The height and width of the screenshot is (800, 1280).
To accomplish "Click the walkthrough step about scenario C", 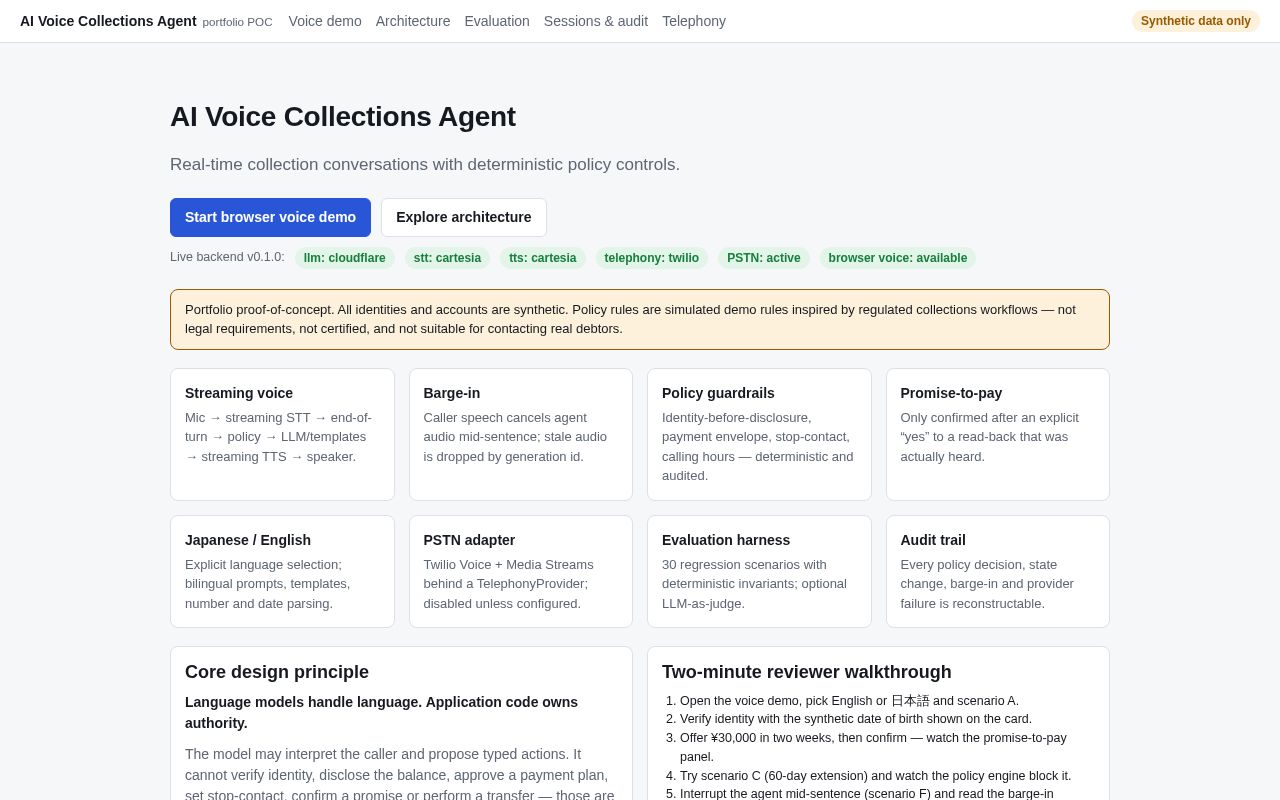I will pyautogui.click(x=875, y=776).
